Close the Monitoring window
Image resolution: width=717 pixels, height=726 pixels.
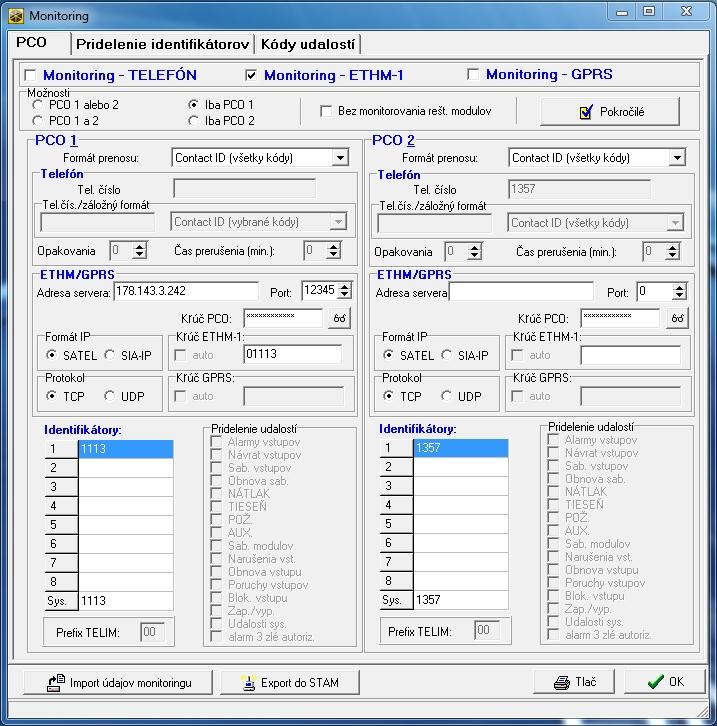[686, 12]
